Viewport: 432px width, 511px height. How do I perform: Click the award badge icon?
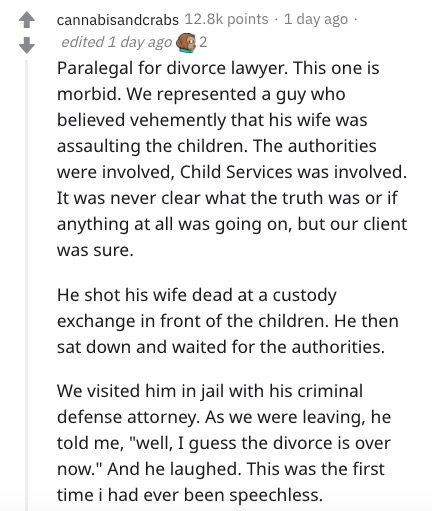186,43
